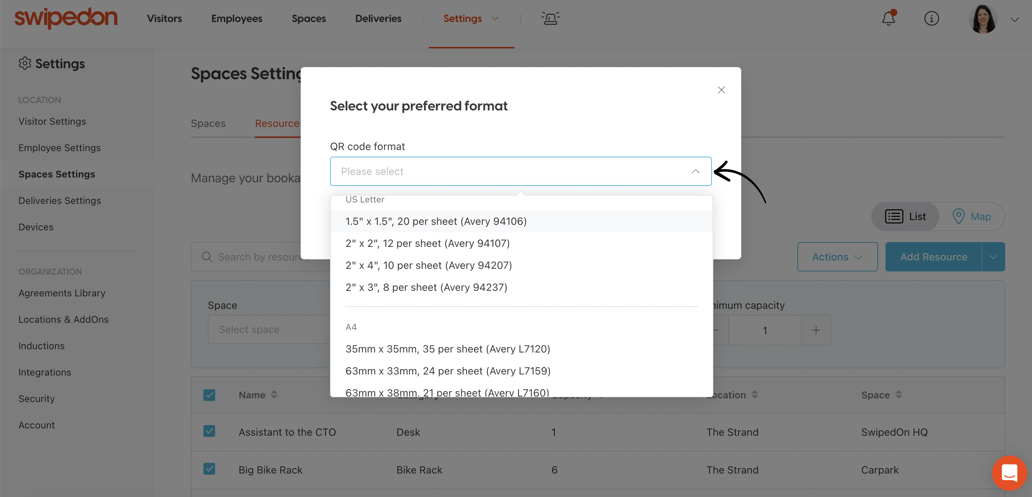The image size is (1032, 497).
Task: Expand the Add Resource arrow menu
Action: click(993, 257)
